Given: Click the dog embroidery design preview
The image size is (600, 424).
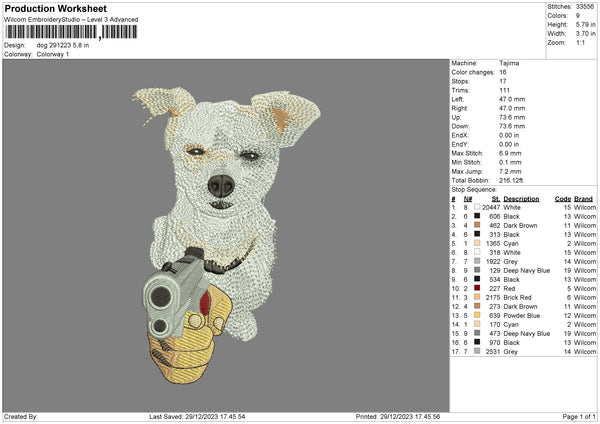Looking at the screenshot, I should (x=226, y=235).
